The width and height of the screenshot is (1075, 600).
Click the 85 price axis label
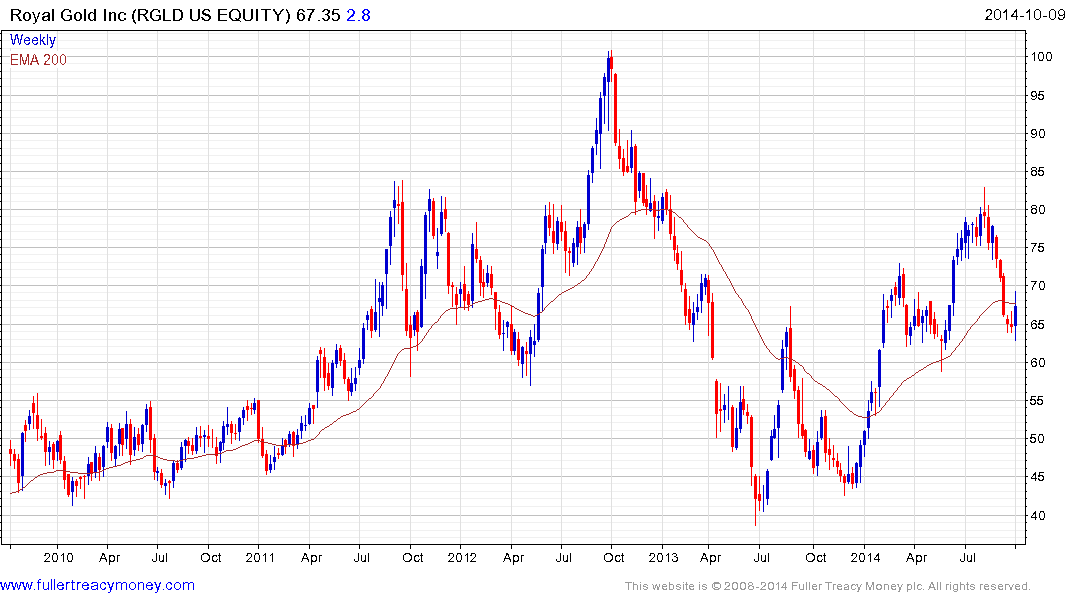[1039, 171]
